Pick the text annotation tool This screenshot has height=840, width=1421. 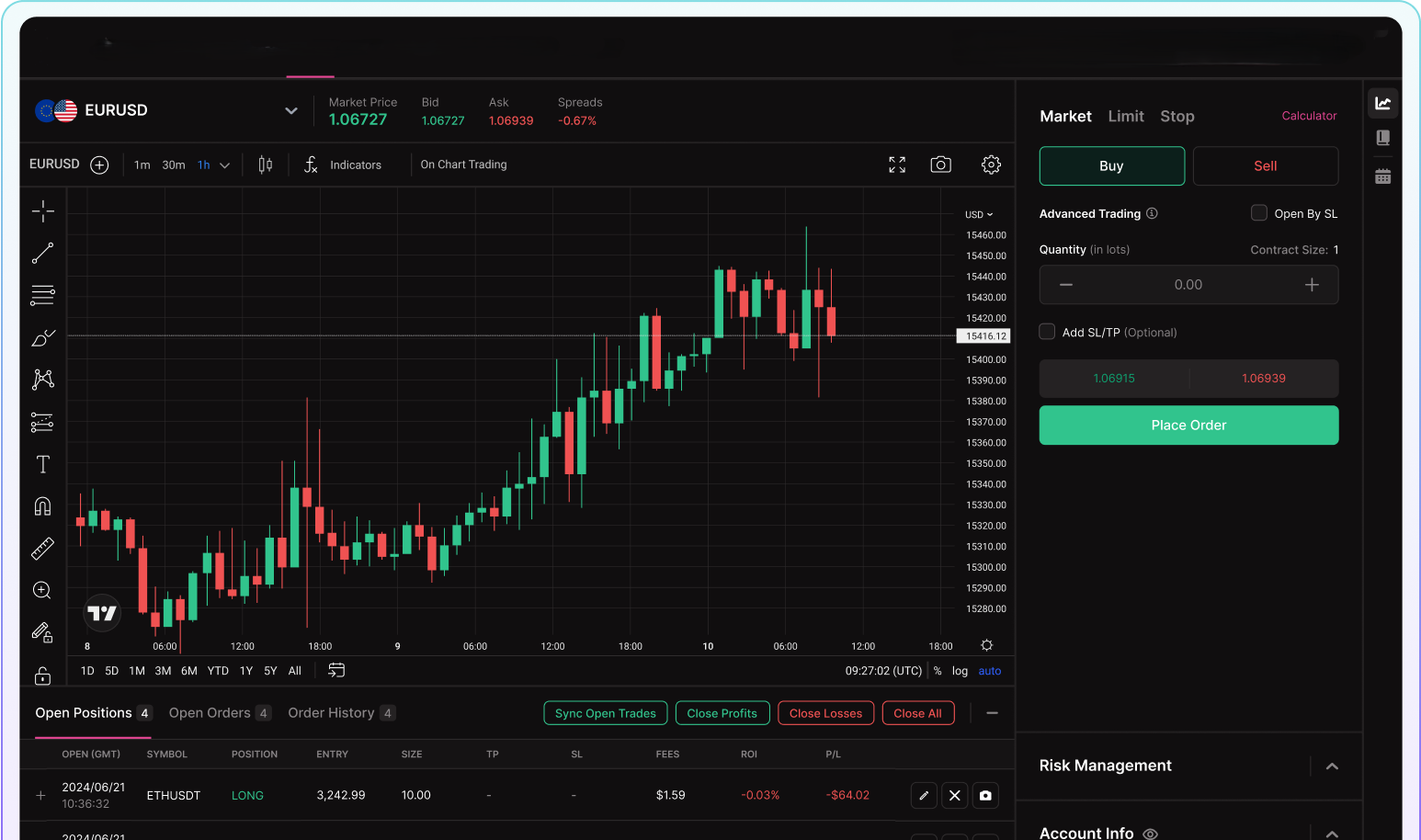pyautogui.click(x=42, y=464)
